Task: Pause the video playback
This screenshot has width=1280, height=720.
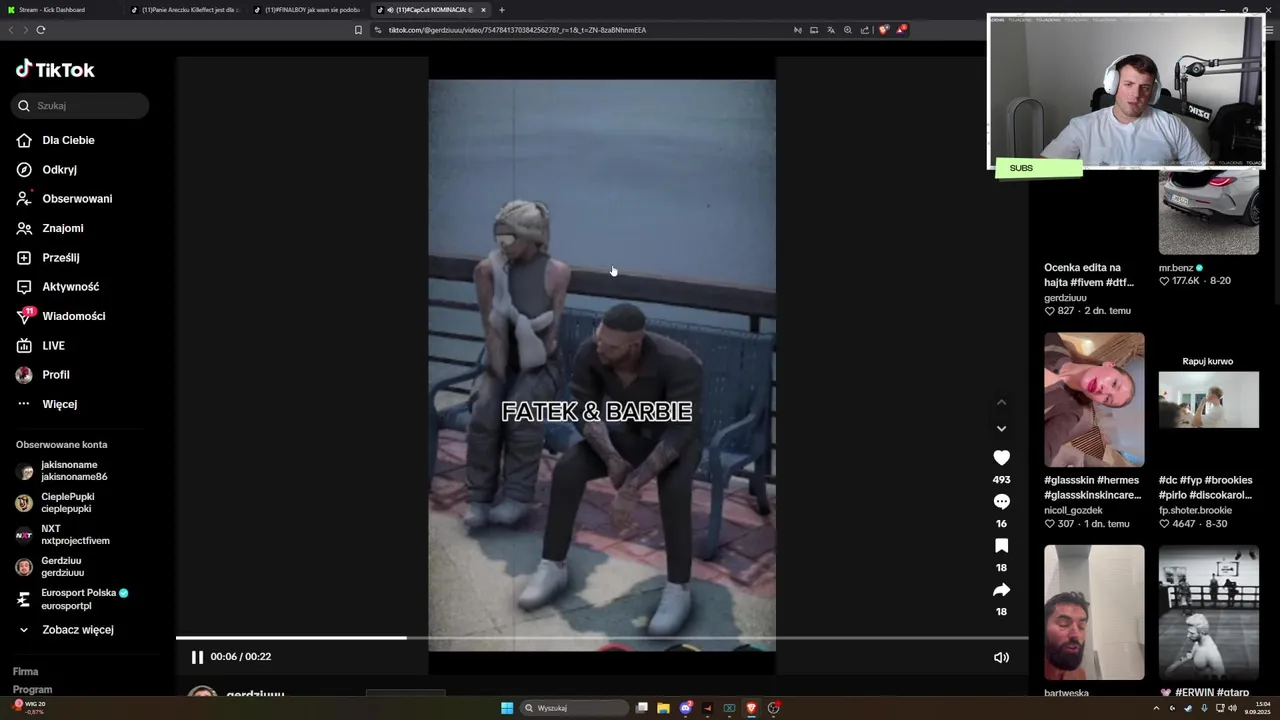Action: [x=197, y=657]
